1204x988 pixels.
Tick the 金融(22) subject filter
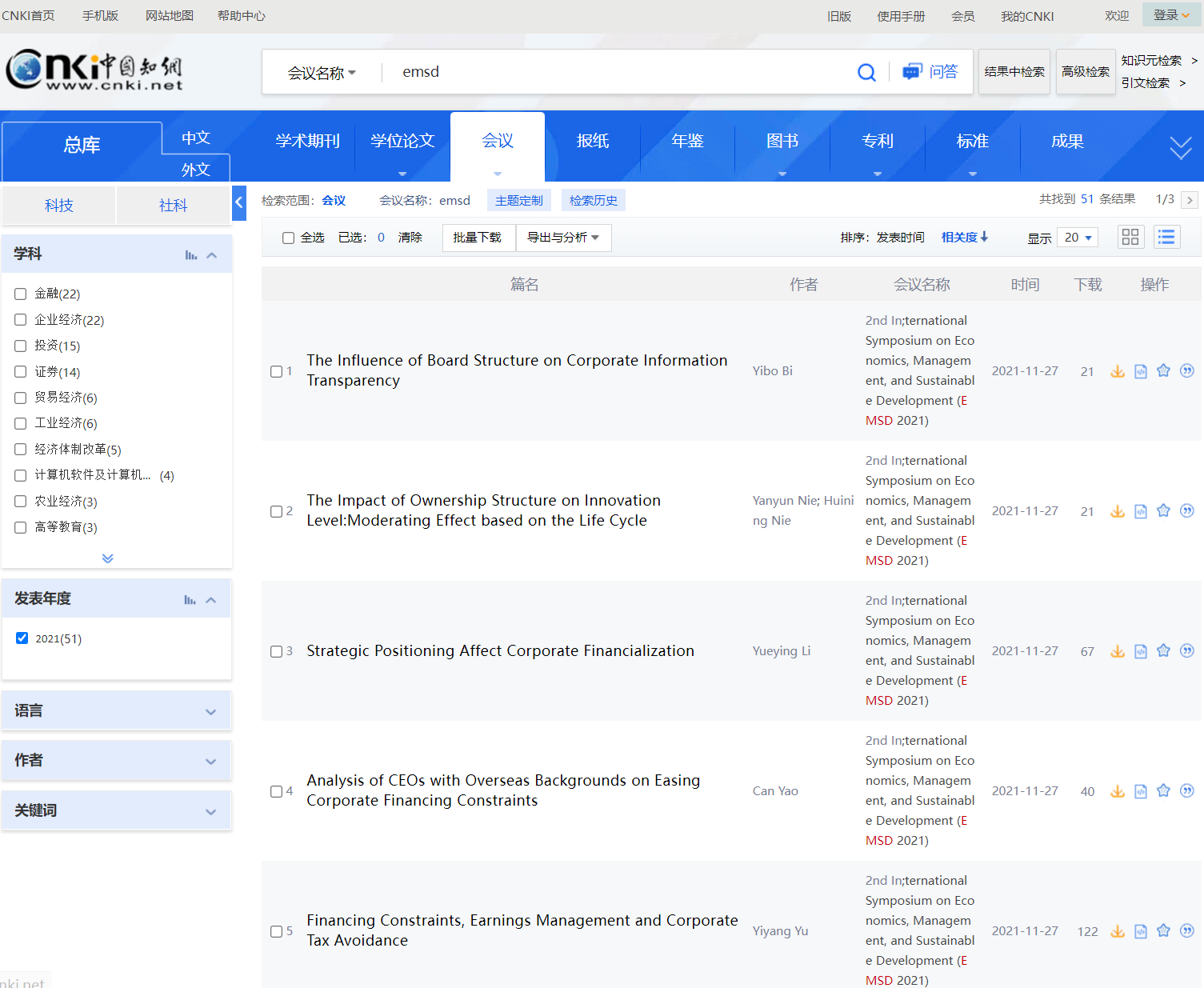pos(21,294)
